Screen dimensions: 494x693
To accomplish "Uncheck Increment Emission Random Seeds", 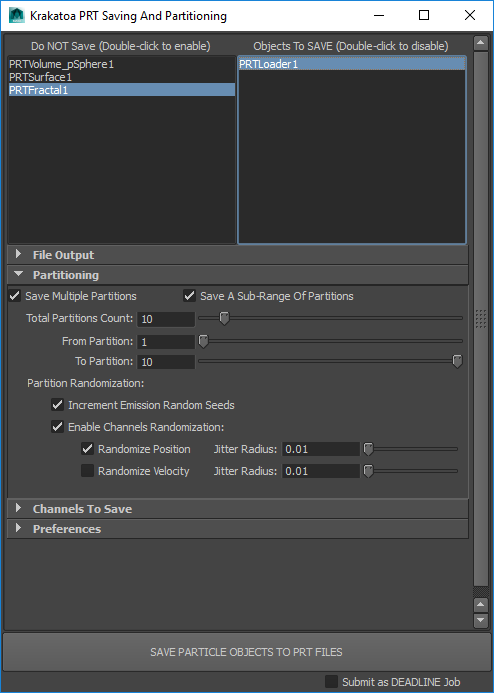I will (x=57, y=404).
